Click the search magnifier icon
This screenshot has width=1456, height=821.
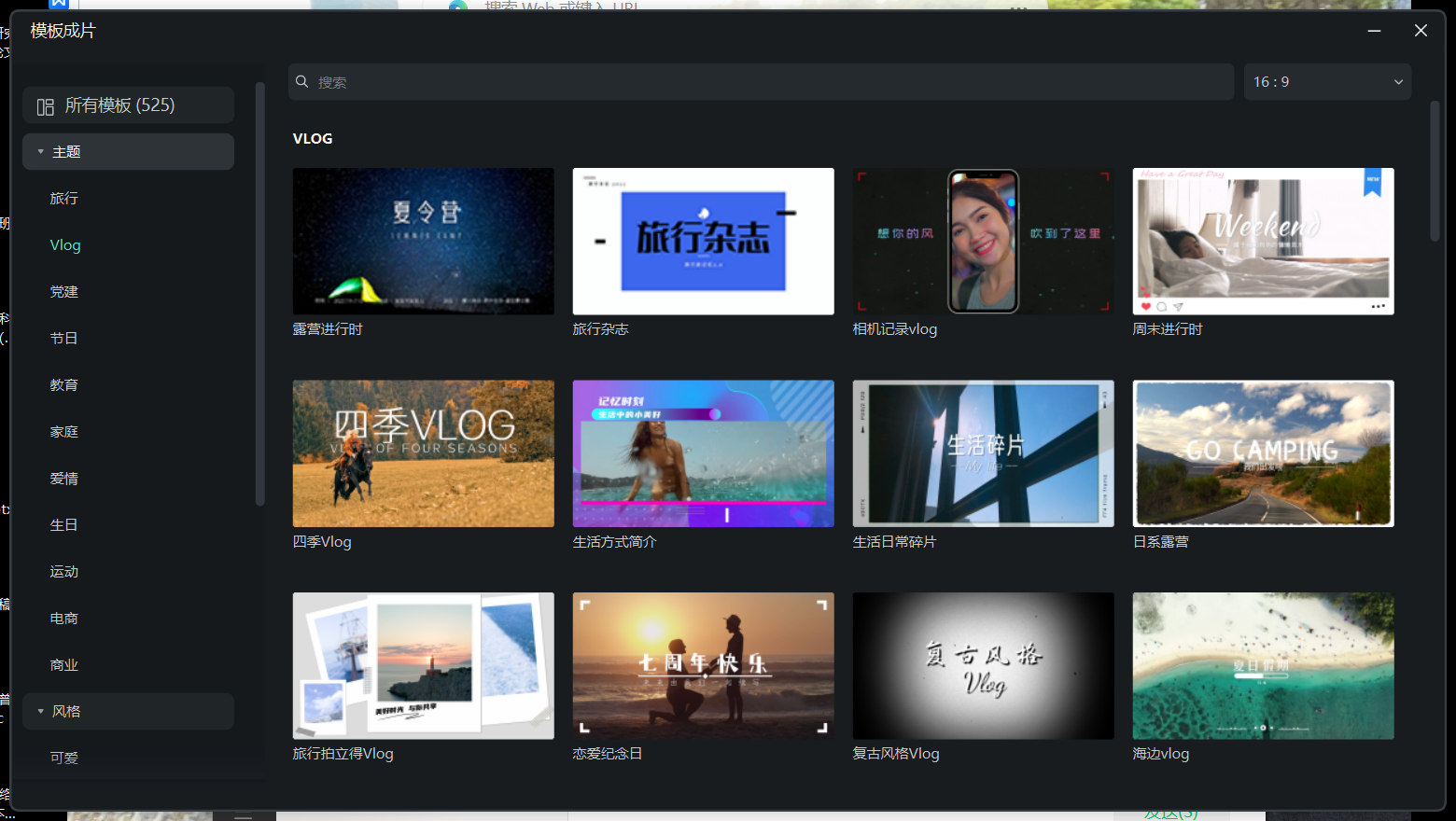[302, 82]
